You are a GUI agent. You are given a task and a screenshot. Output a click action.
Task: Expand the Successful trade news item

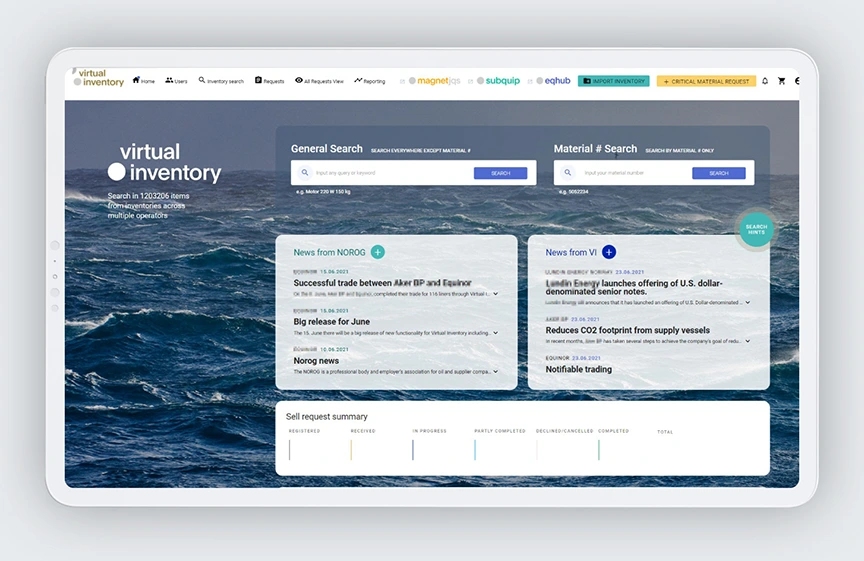[x=495, y=294]
